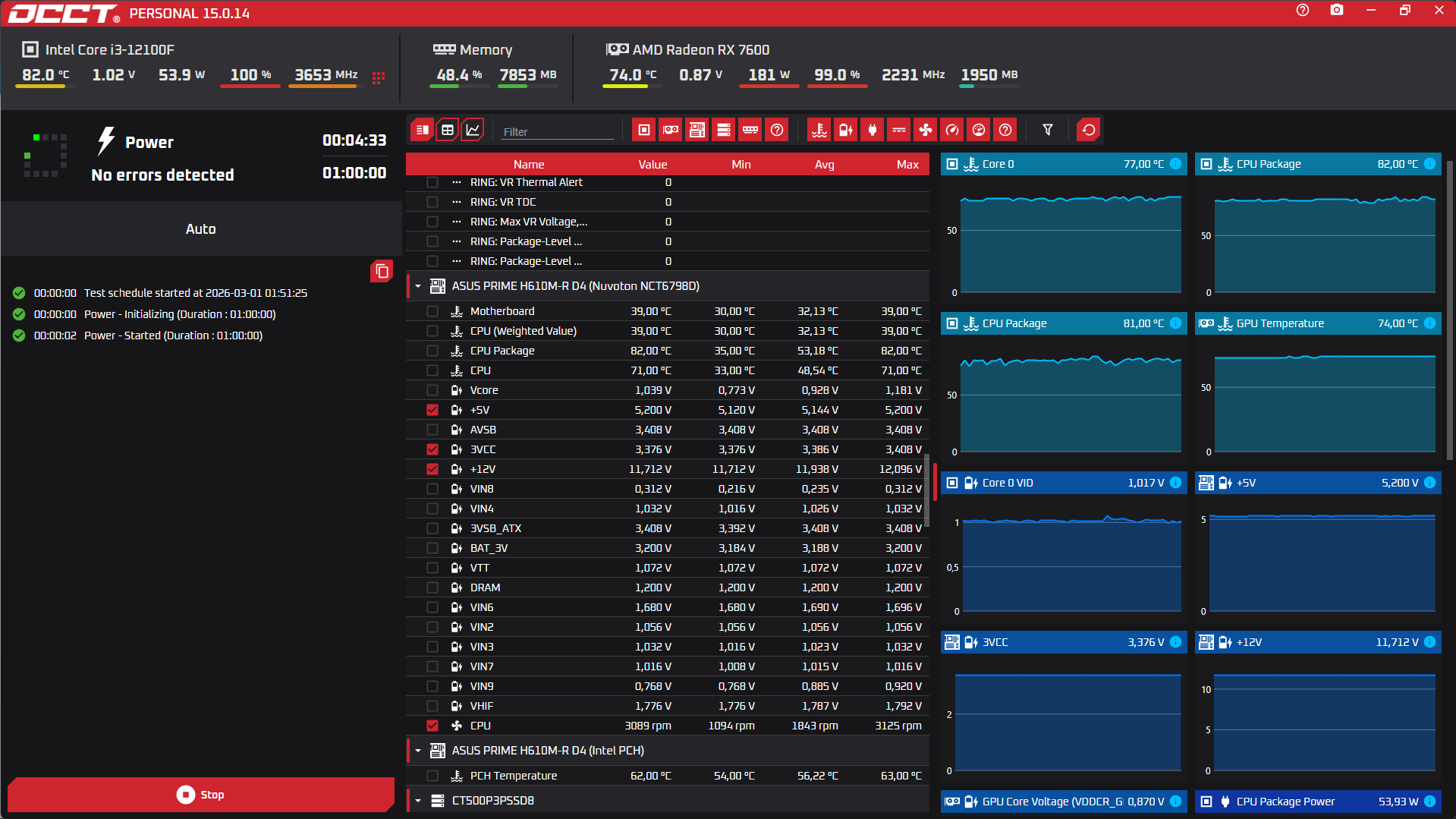Screen dimensions: 1456x819
Task: Collapse the ASUS PRIME H610M-R D4 (Intel PCH) group
Action: (x=418, y=751)
